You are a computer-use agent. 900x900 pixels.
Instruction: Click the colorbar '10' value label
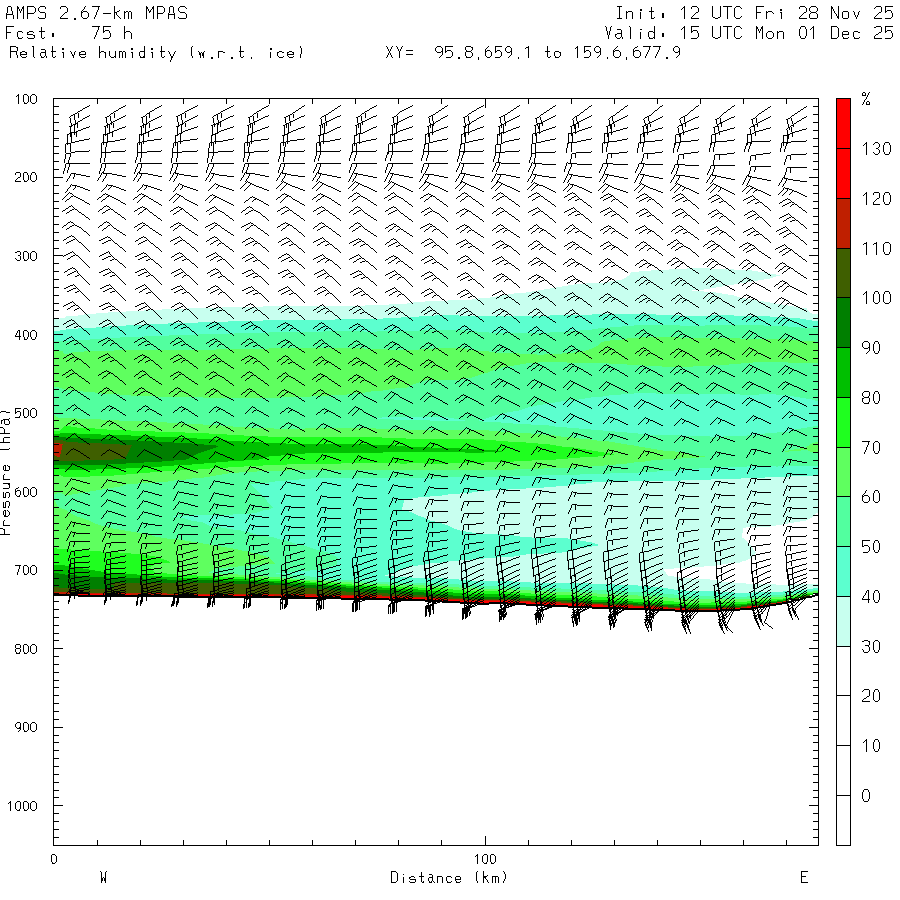coord(871,746)
